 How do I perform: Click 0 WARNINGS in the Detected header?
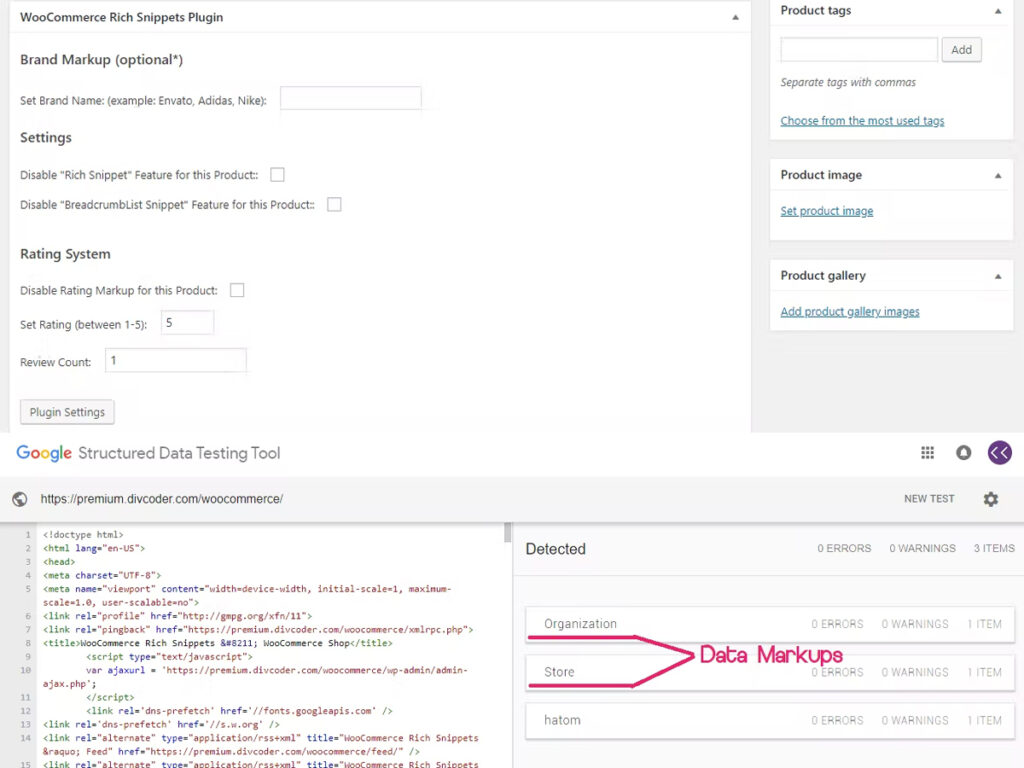pos(922,549)
